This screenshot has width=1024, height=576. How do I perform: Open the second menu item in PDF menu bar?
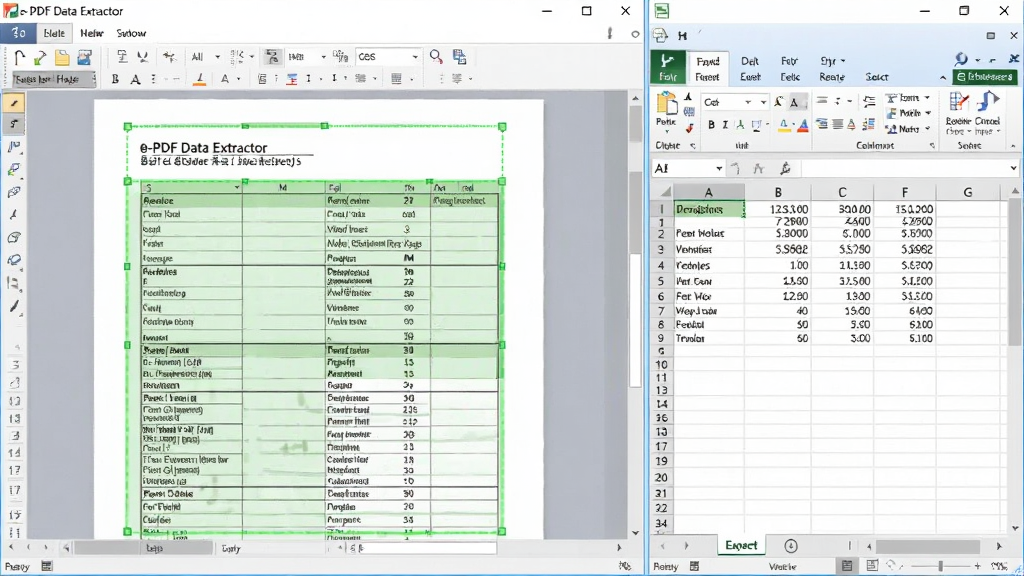[x=54, y=33]
